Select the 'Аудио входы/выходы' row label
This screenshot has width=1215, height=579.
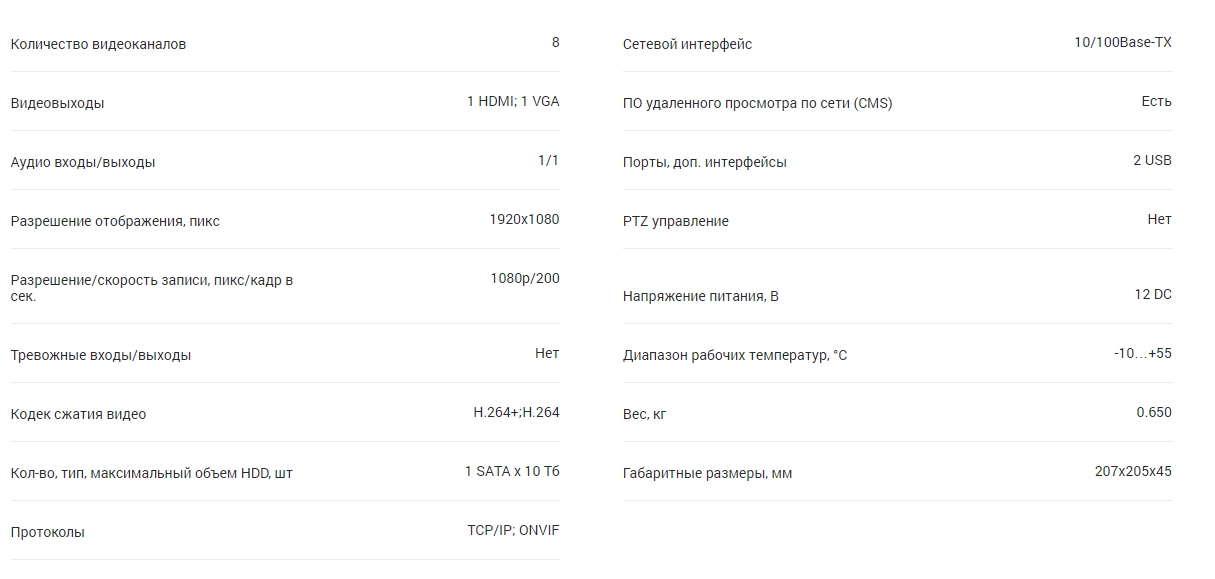pyautogui.click(x=83, y=162)
